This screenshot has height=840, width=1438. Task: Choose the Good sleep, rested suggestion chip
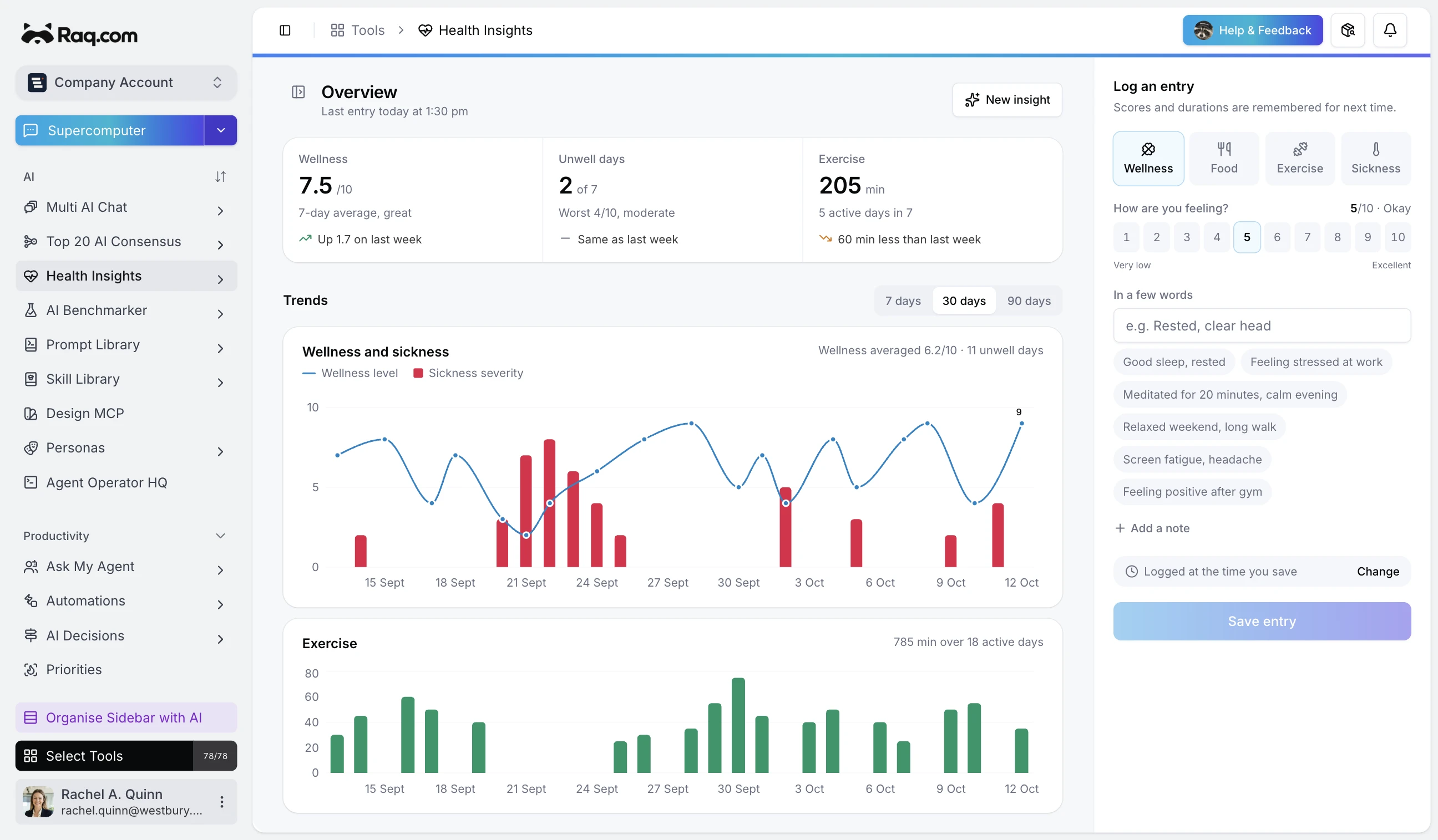[x=1174, y=362]
